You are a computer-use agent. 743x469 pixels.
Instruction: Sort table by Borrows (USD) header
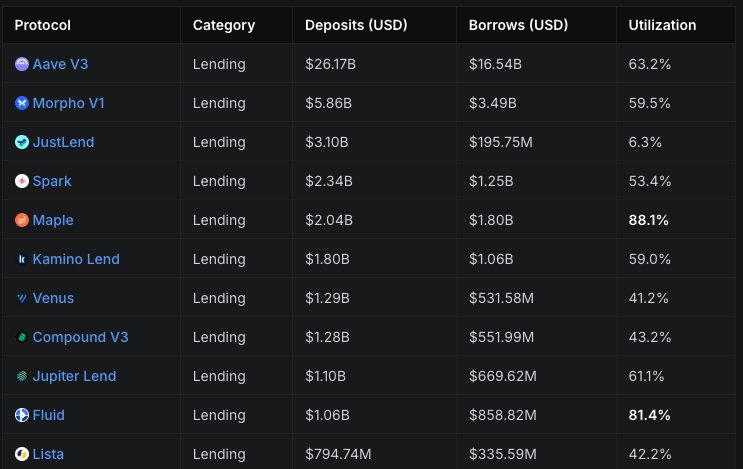pos(515,25)
